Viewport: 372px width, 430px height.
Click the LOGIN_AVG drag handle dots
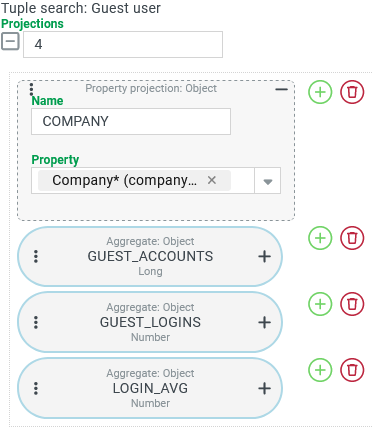coord(36,388)
